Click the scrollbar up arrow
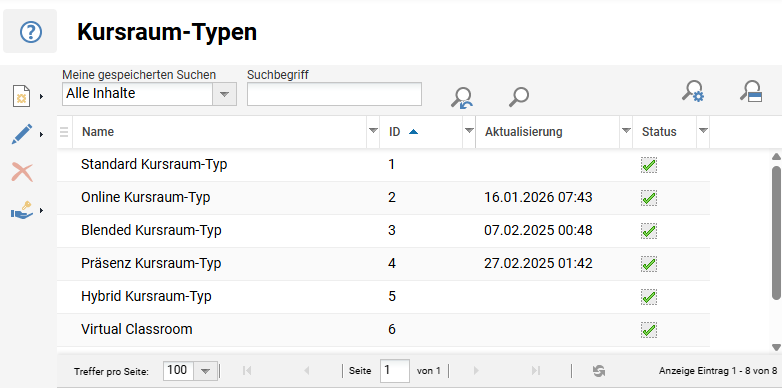The width and height of the screenshot is (782, 388). tap(776, 157)
